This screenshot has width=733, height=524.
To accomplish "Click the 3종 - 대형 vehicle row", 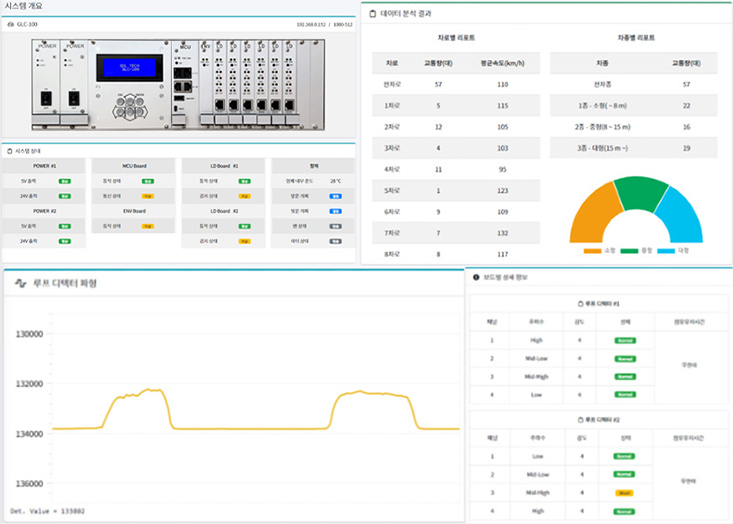I will [633, 148].
